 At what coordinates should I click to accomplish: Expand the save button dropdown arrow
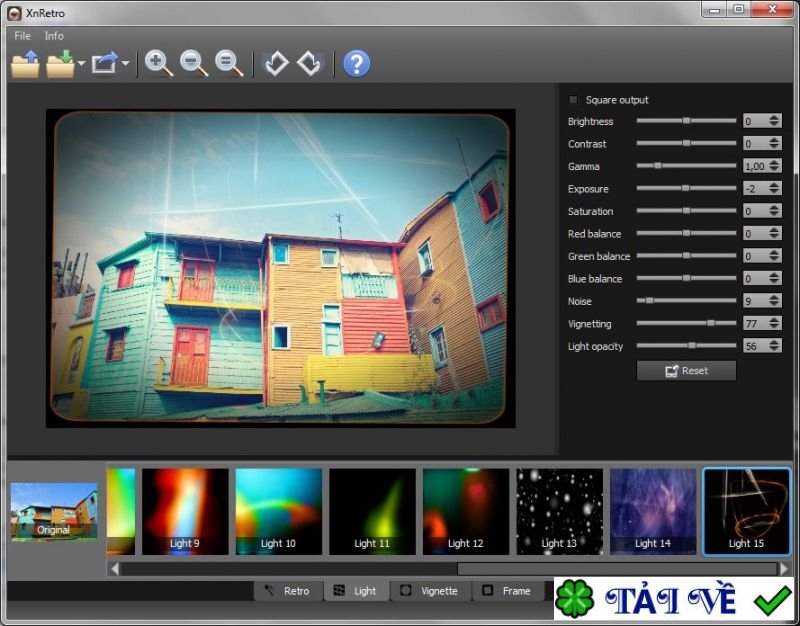pyautogui.click(x=81, y=65)
